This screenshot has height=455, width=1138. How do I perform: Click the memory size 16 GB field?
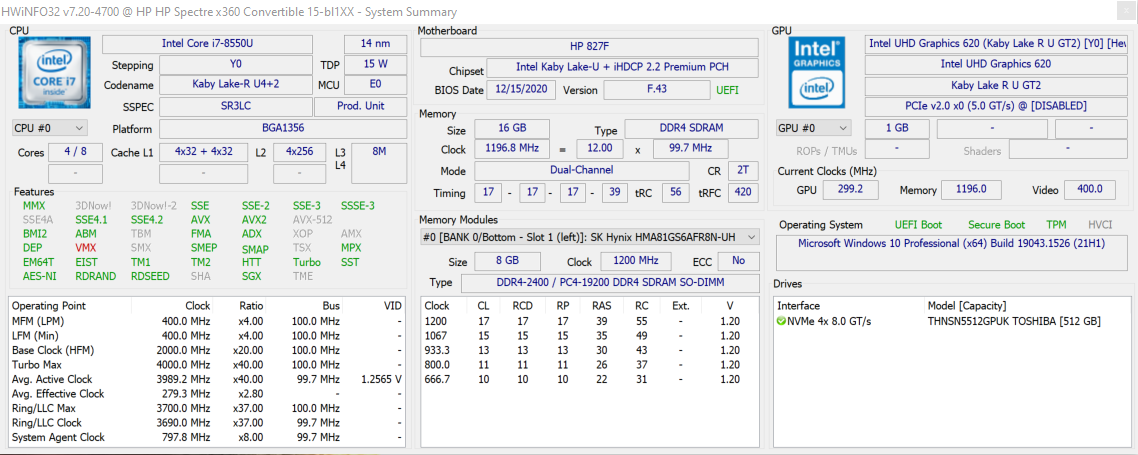tap(512, 128)
